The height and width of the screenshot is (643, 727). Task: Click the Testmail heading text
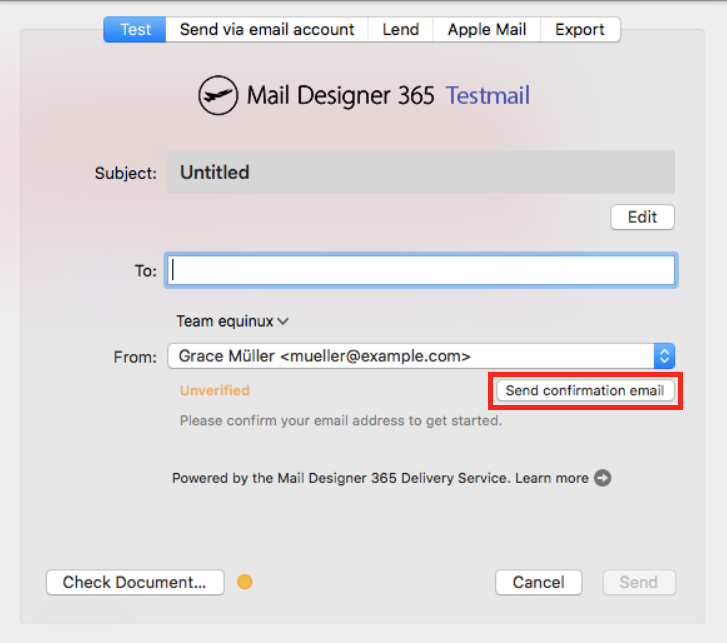click(x=488, y=95)
